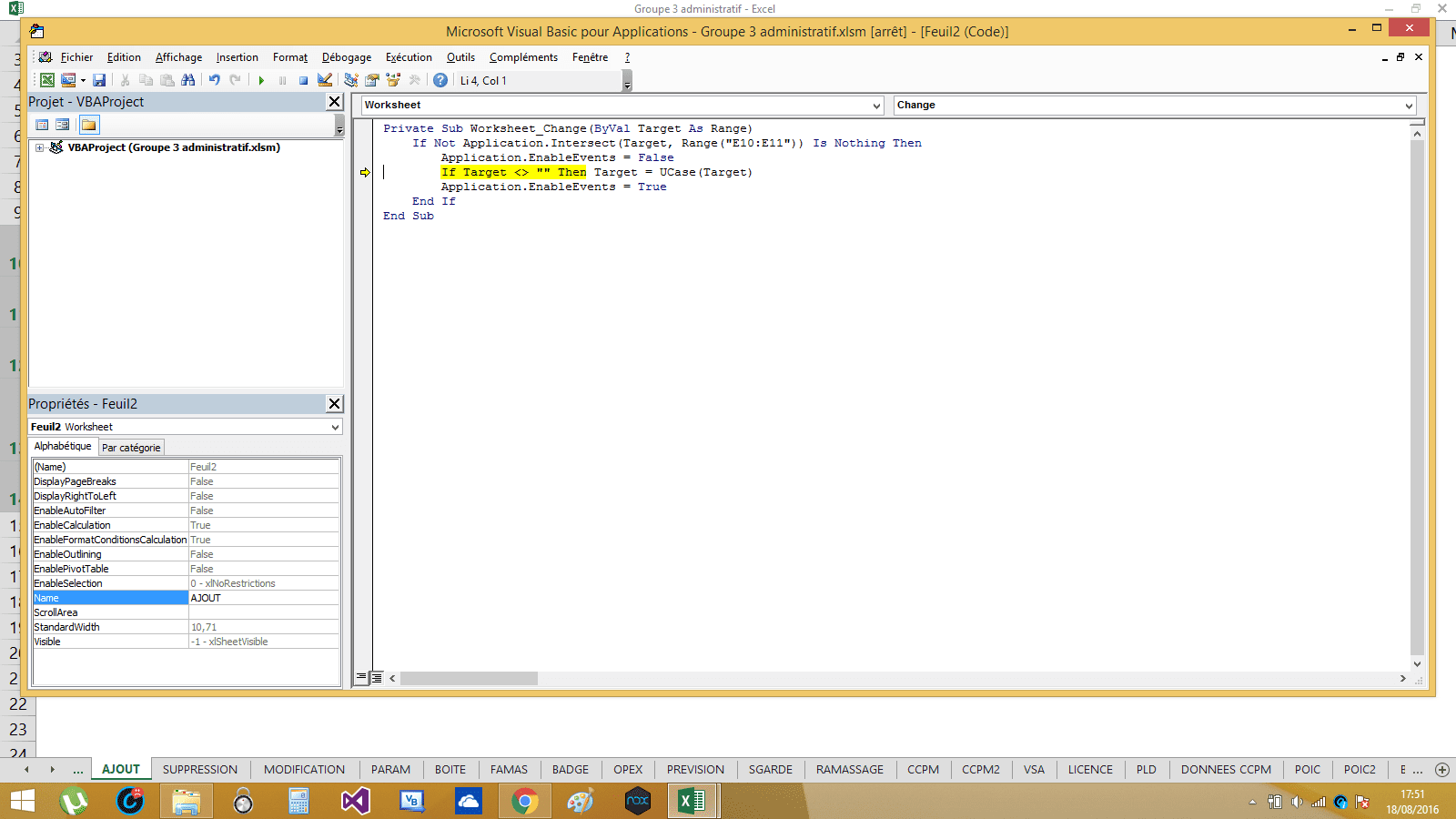Open Google Chrome from the taskbar

pyautogui.click(x=524, y=802)
